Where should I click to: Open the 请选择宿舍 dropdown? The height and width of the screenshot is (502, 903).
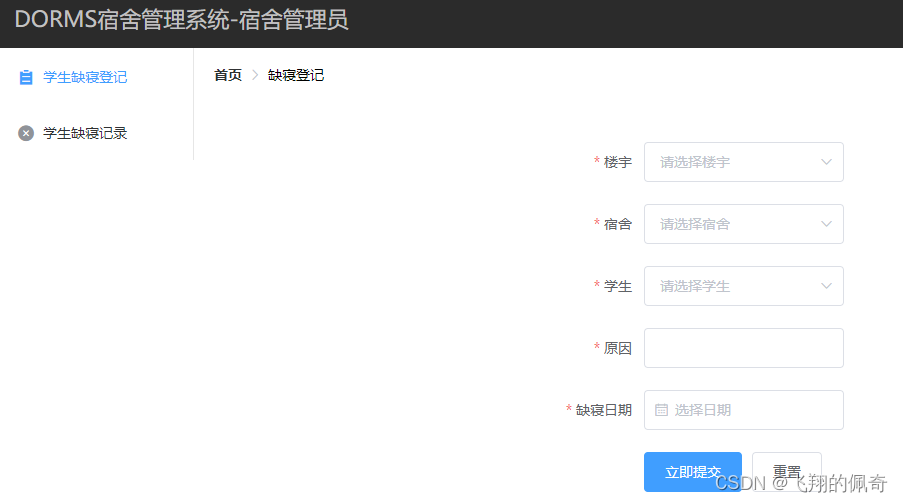743,224
